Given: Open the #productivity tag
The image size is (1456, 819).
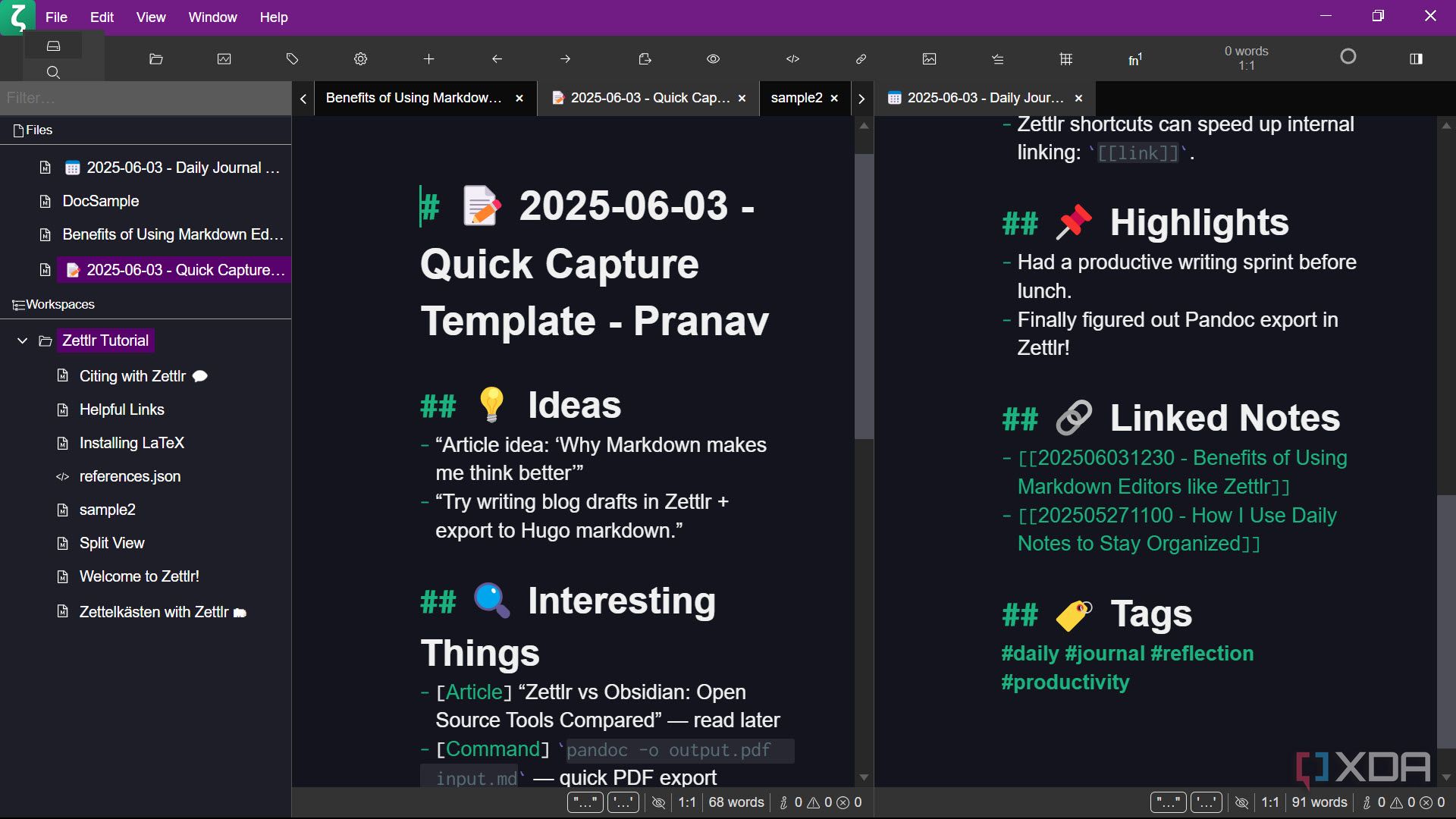Looking at the screenshot, I should tap(1065, 682).
